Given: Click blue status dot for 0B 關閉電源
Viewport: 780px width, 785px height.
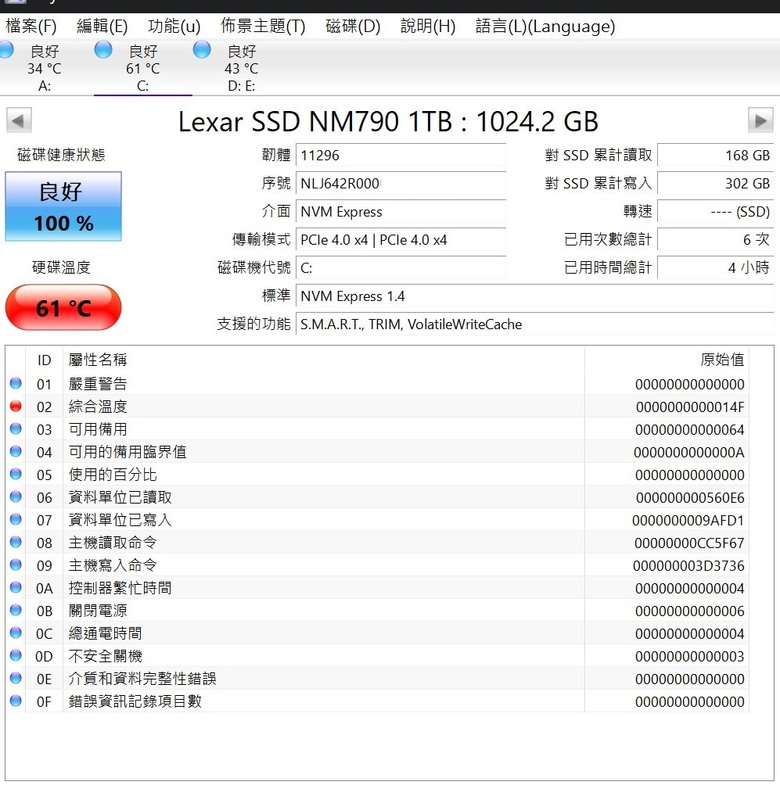Looking at the screenshot, I should pos(16,610).
